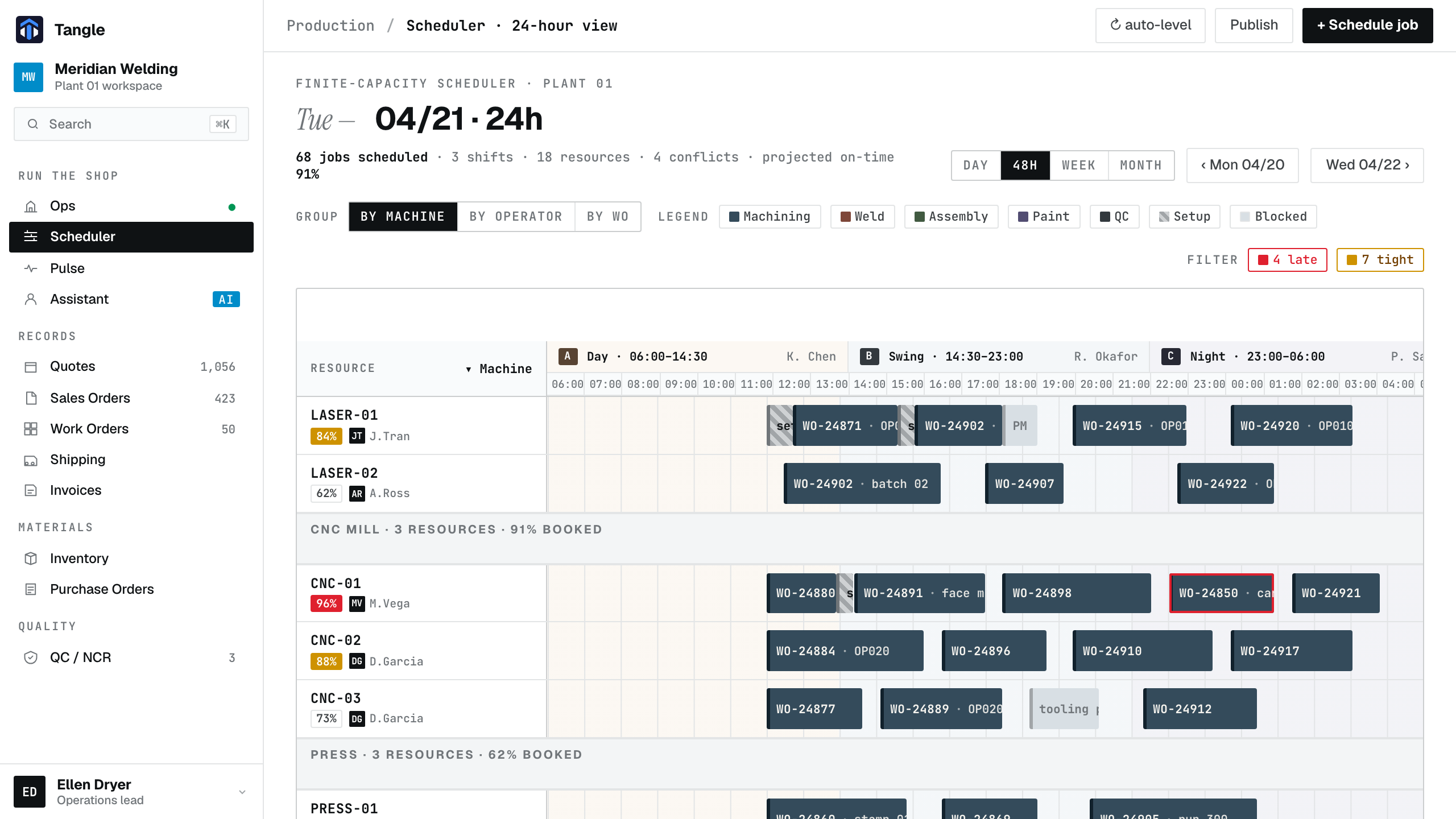
Task: Click the JT operator badge on LASER-01
Action: pos(357,436)
